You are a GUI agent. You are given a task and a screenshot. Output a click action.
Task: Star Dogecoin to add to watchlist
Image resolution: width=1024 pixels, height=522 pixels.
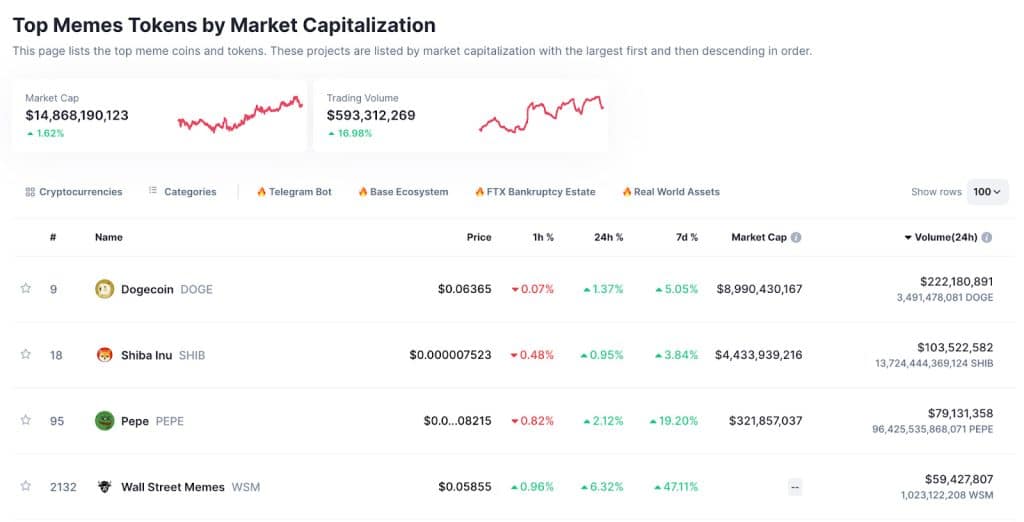(26, 289)
